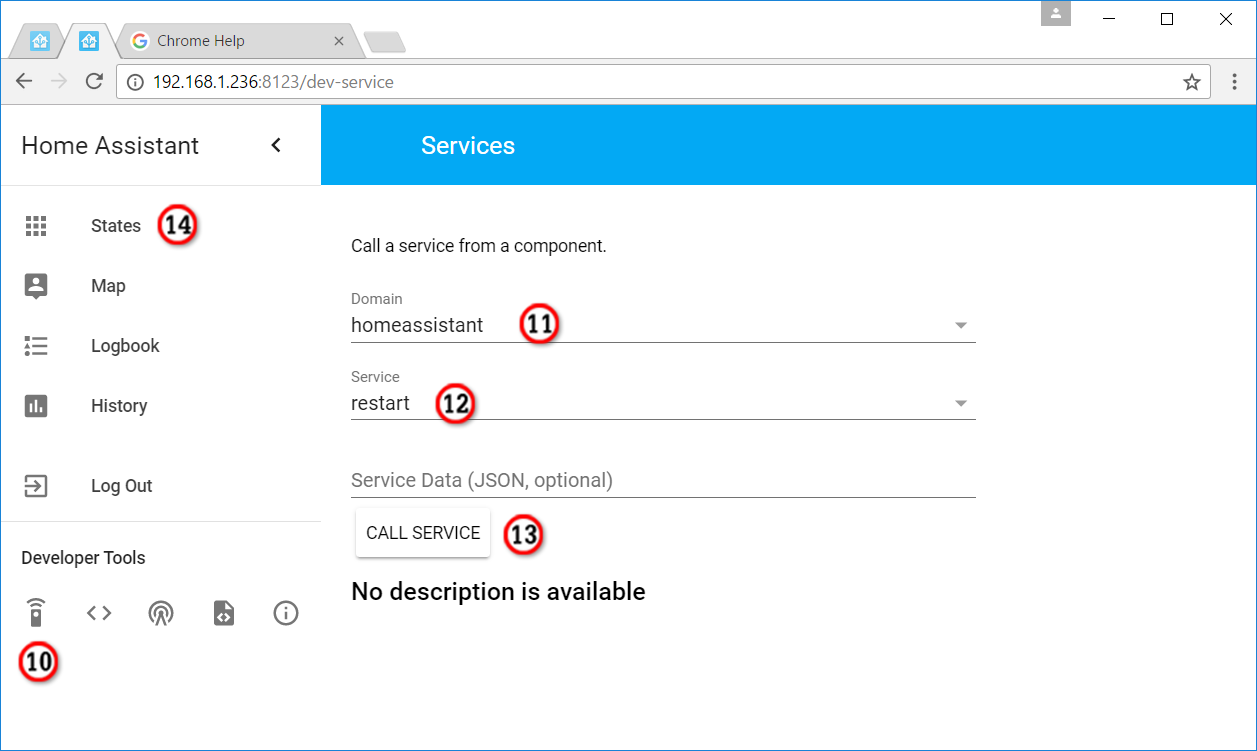Image resolution: width=1257 pixels, height=751 pixels.
Task: Click the Developer Tools section label
Action: [83, 558]
